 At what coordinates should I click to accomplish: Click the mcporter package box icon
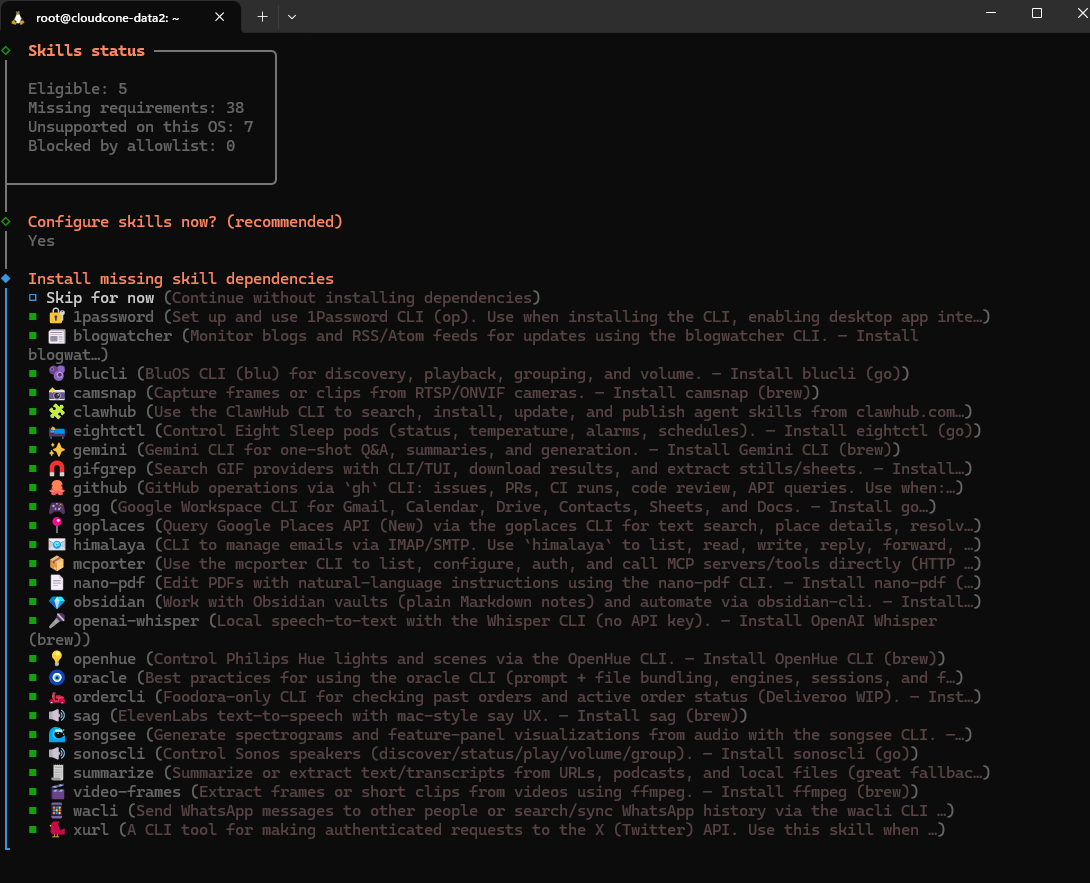[57, 564]
